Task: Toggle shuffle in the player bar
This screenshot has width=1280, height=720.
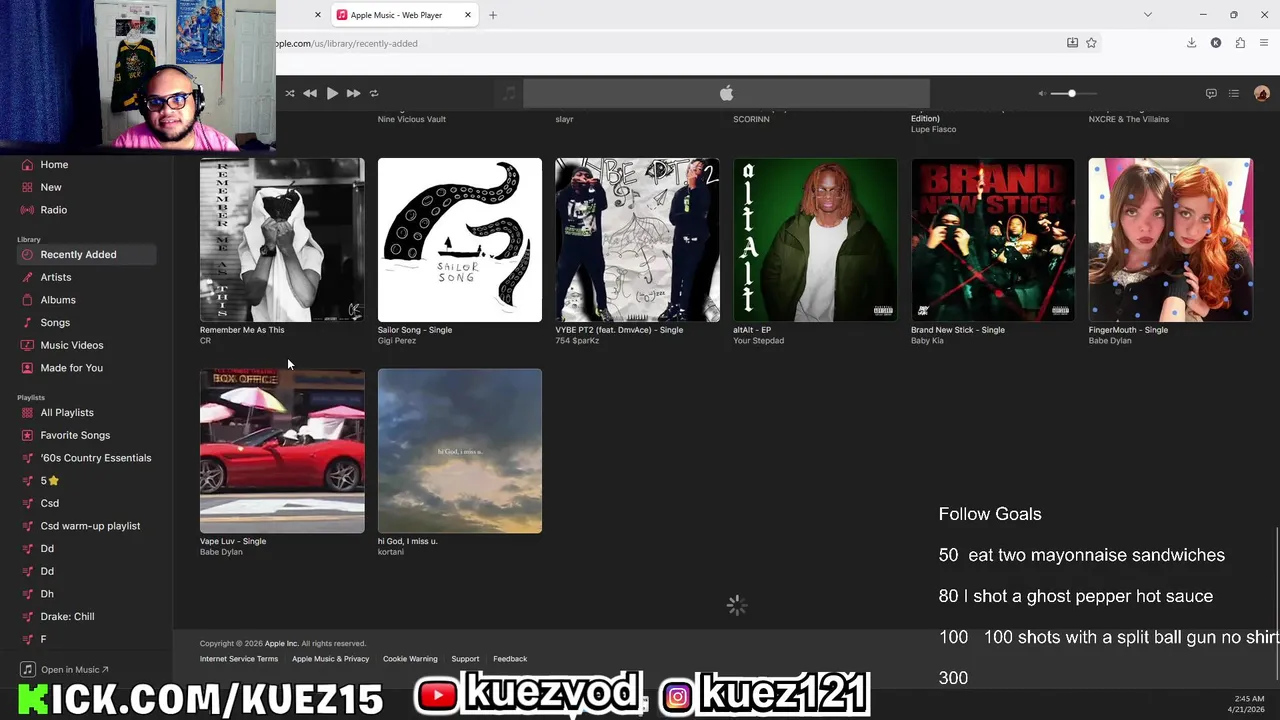Action: [290, 93]
